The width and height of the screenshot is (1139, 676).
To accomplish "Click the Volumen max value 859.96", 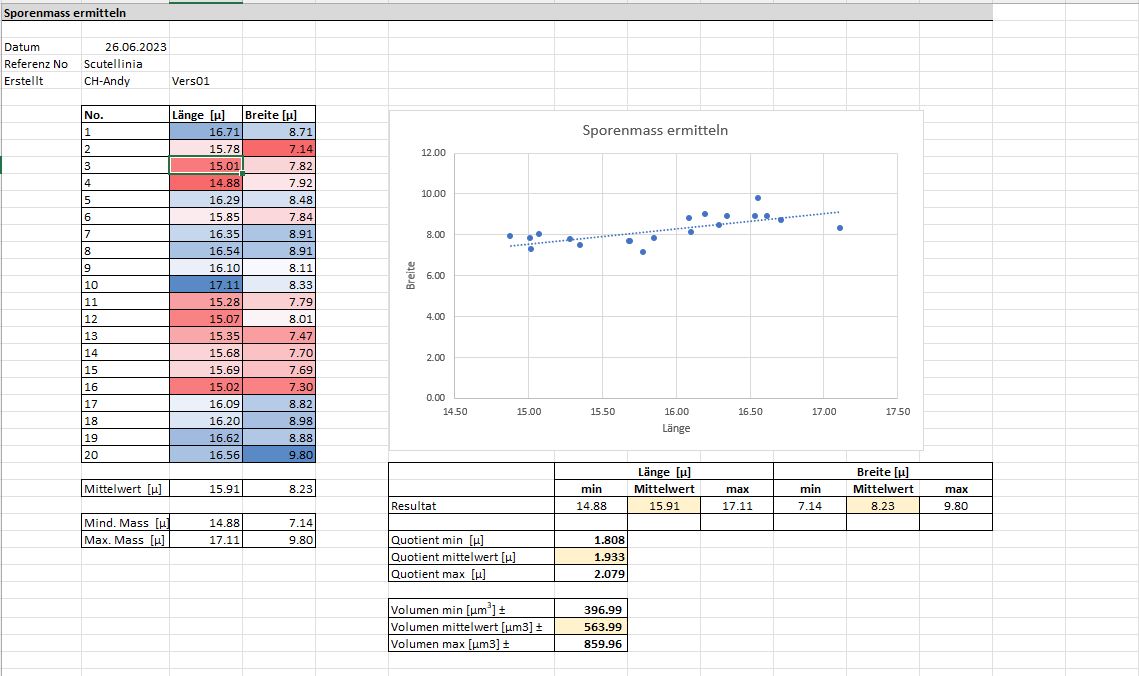I will tap(591, 643).
